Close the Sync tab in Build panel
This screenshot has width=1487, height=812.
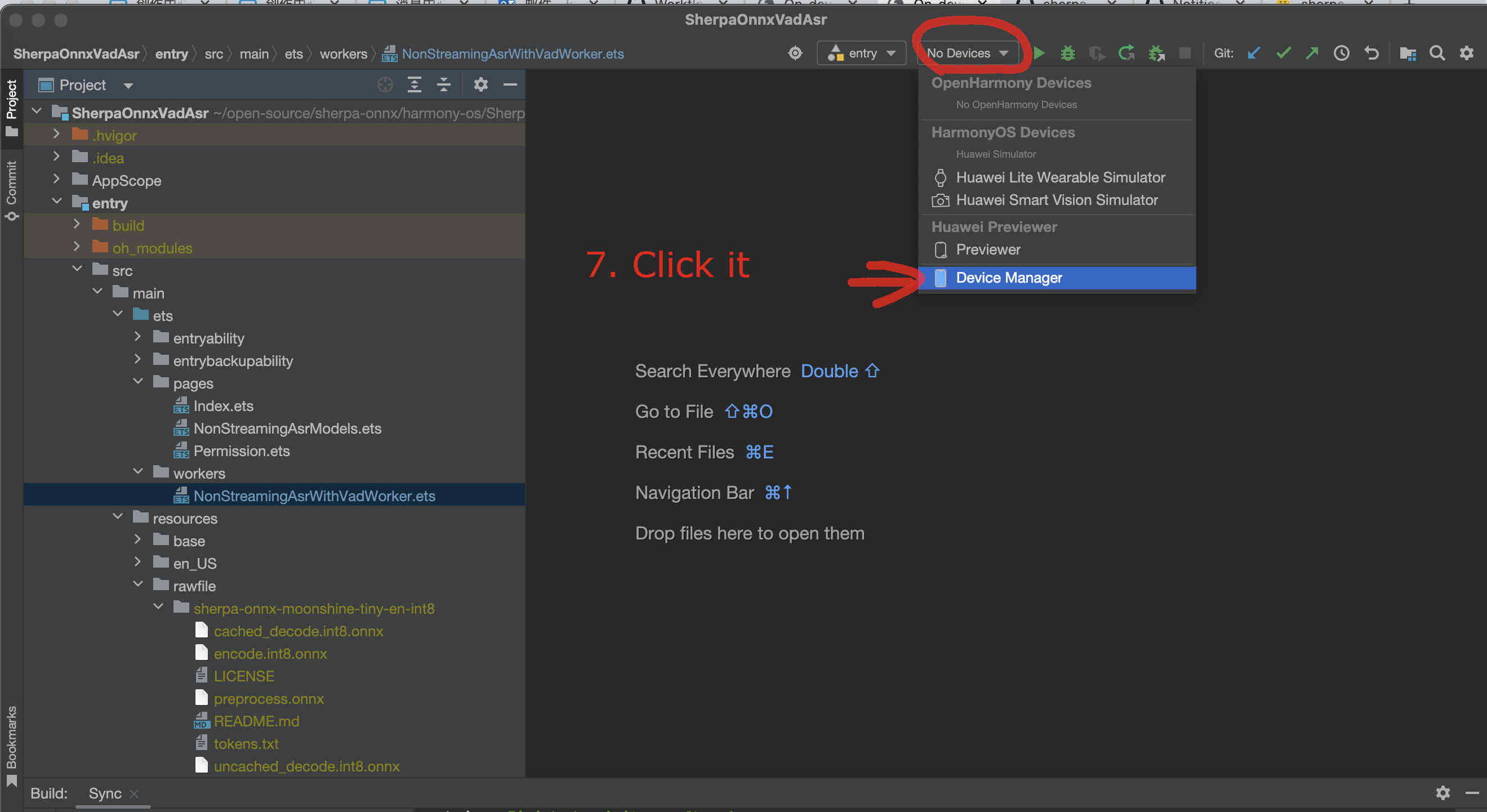pos(134,793)
